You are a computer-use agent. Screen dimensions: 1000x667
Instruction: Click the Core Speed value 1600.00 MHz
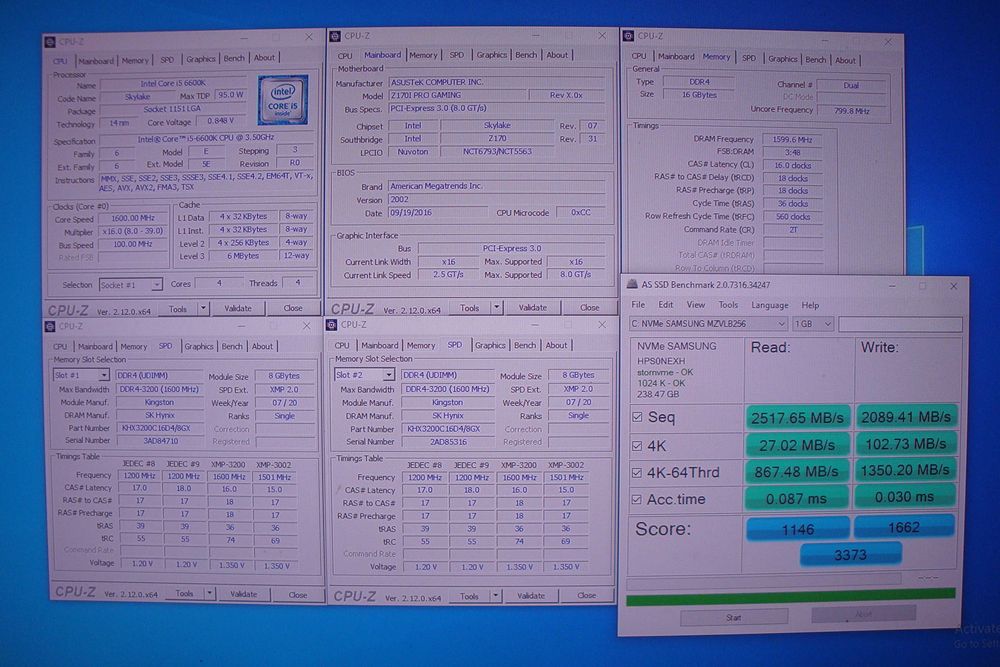coord(133,218)
